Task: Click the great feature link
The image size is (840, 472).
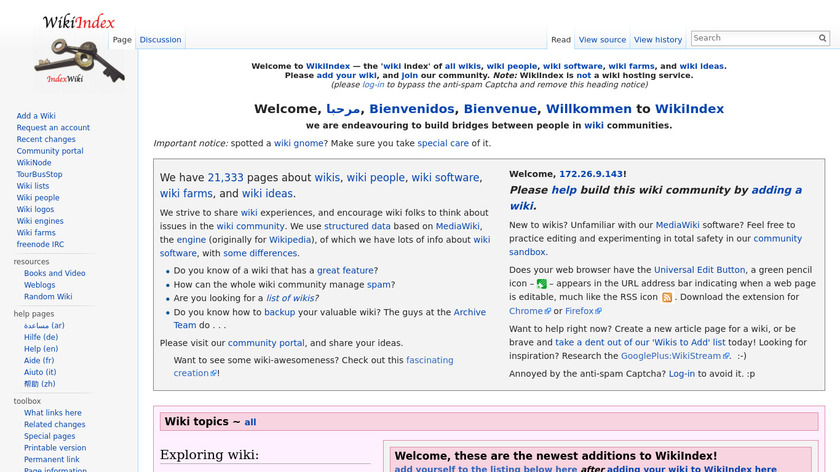Action: coord(345,271)
